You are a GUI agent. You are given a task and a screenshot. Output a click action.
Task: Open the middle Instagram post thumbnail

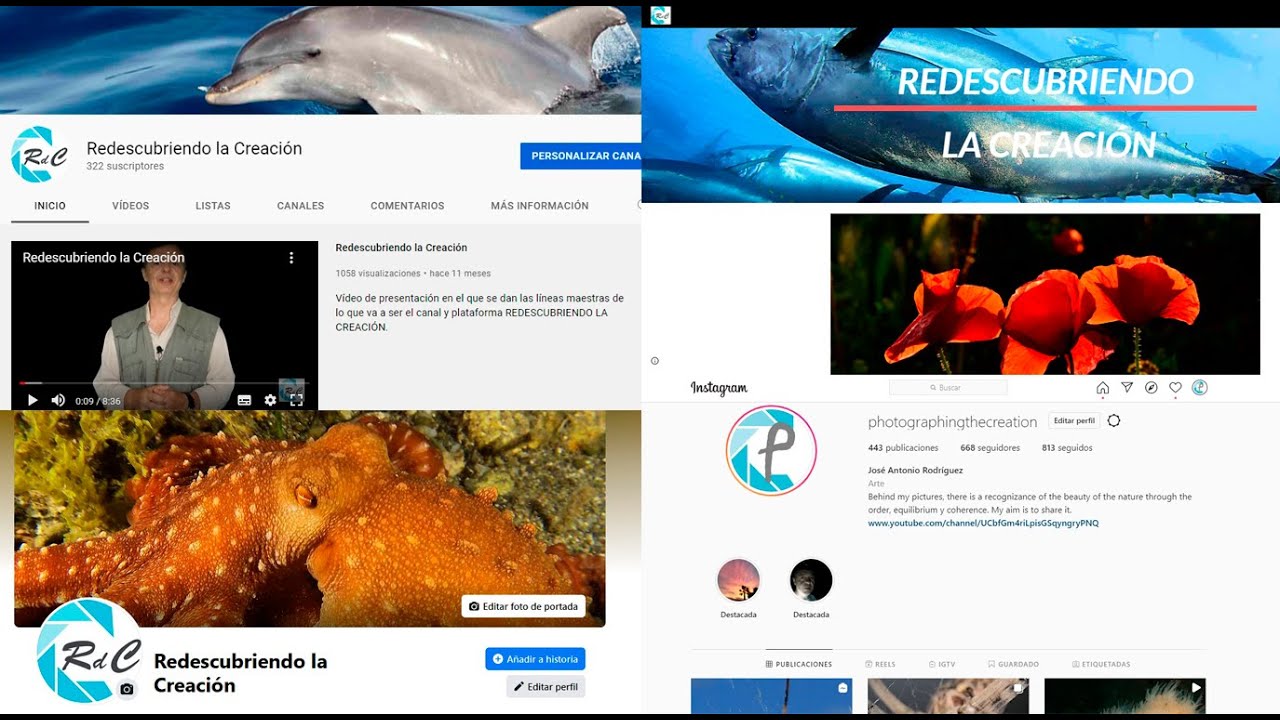click(948, 696)
